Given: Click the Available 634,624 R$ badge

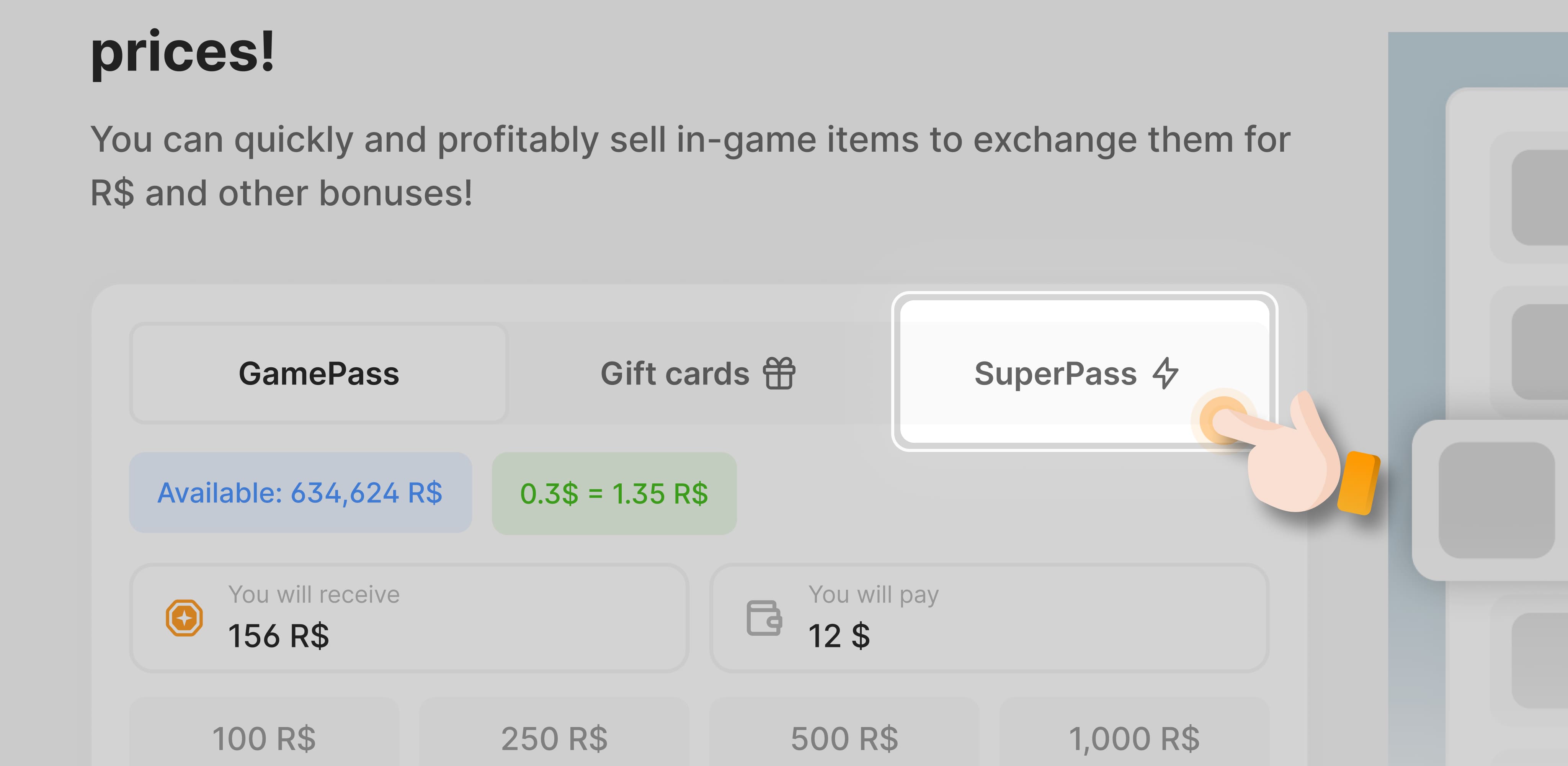Looking at the screenshot, I should click(300, 493).
